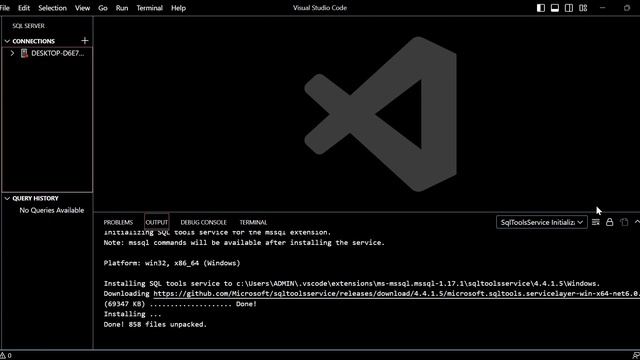640x360 pixels.
Task: Open the File menu
Action: click(x=4, y=8)
